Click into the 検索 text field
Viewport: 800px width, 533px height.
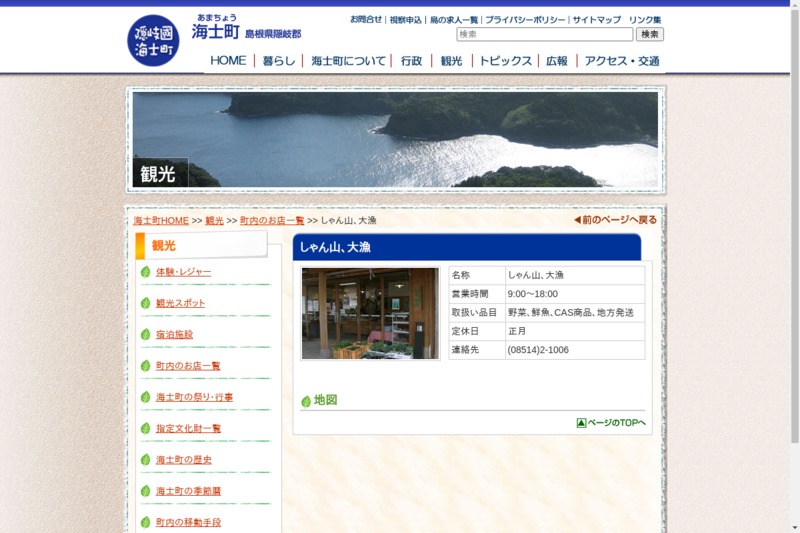coord(544,34)
